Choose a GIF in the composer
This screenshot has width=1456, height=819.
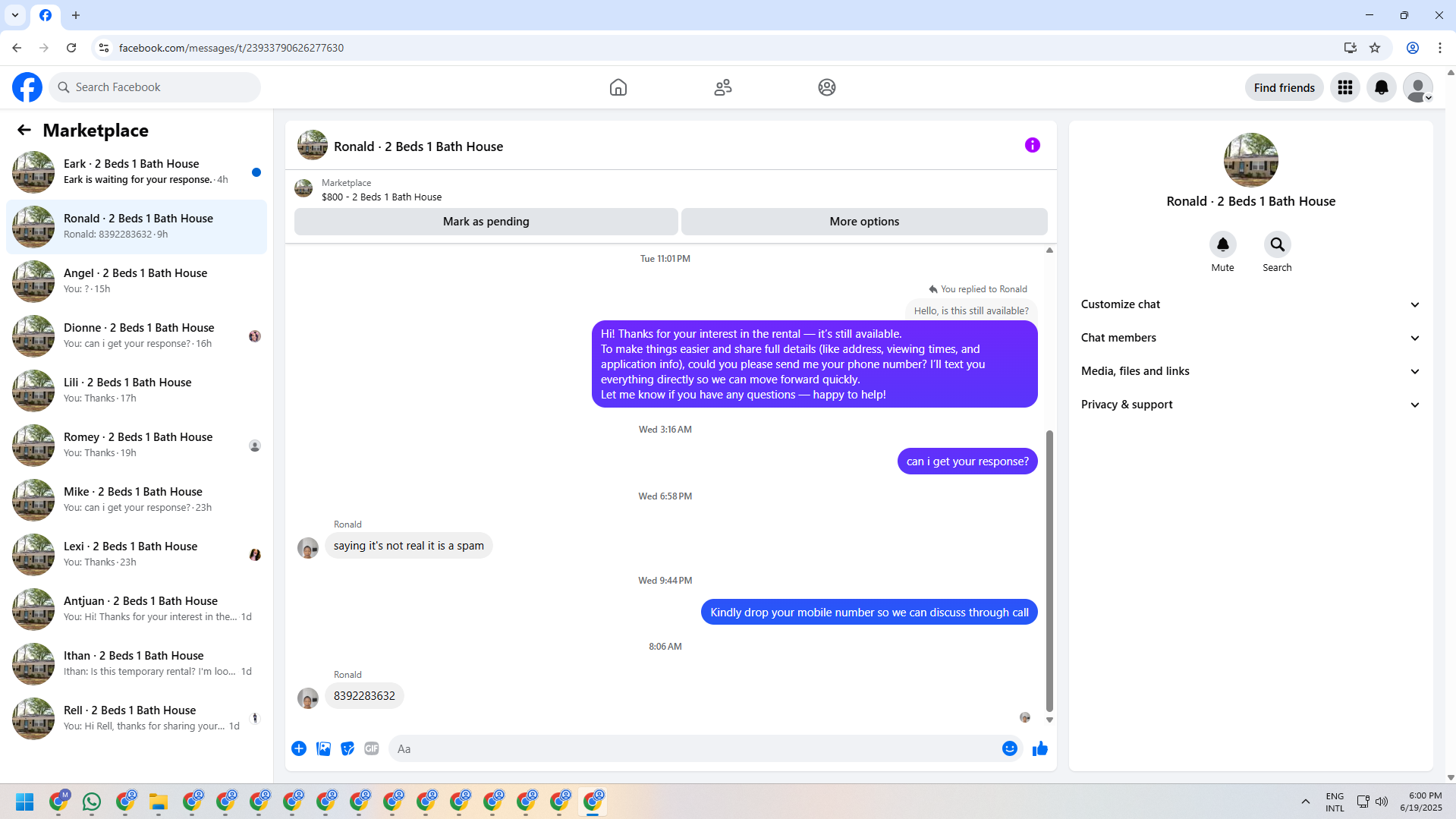point(372,748)
